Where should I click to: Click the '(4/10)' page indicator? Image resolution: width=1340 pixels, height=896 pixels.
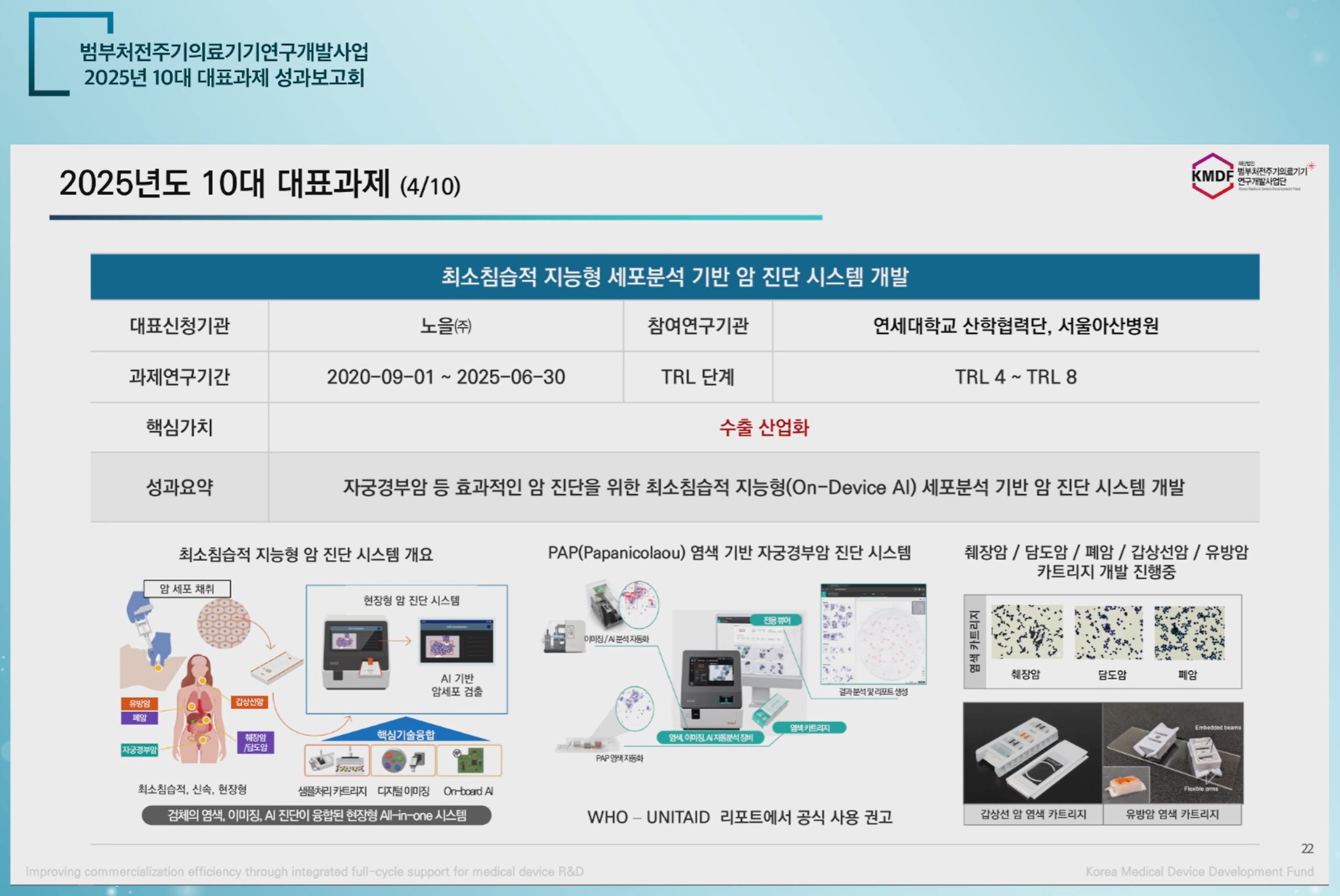pos(430,187)
